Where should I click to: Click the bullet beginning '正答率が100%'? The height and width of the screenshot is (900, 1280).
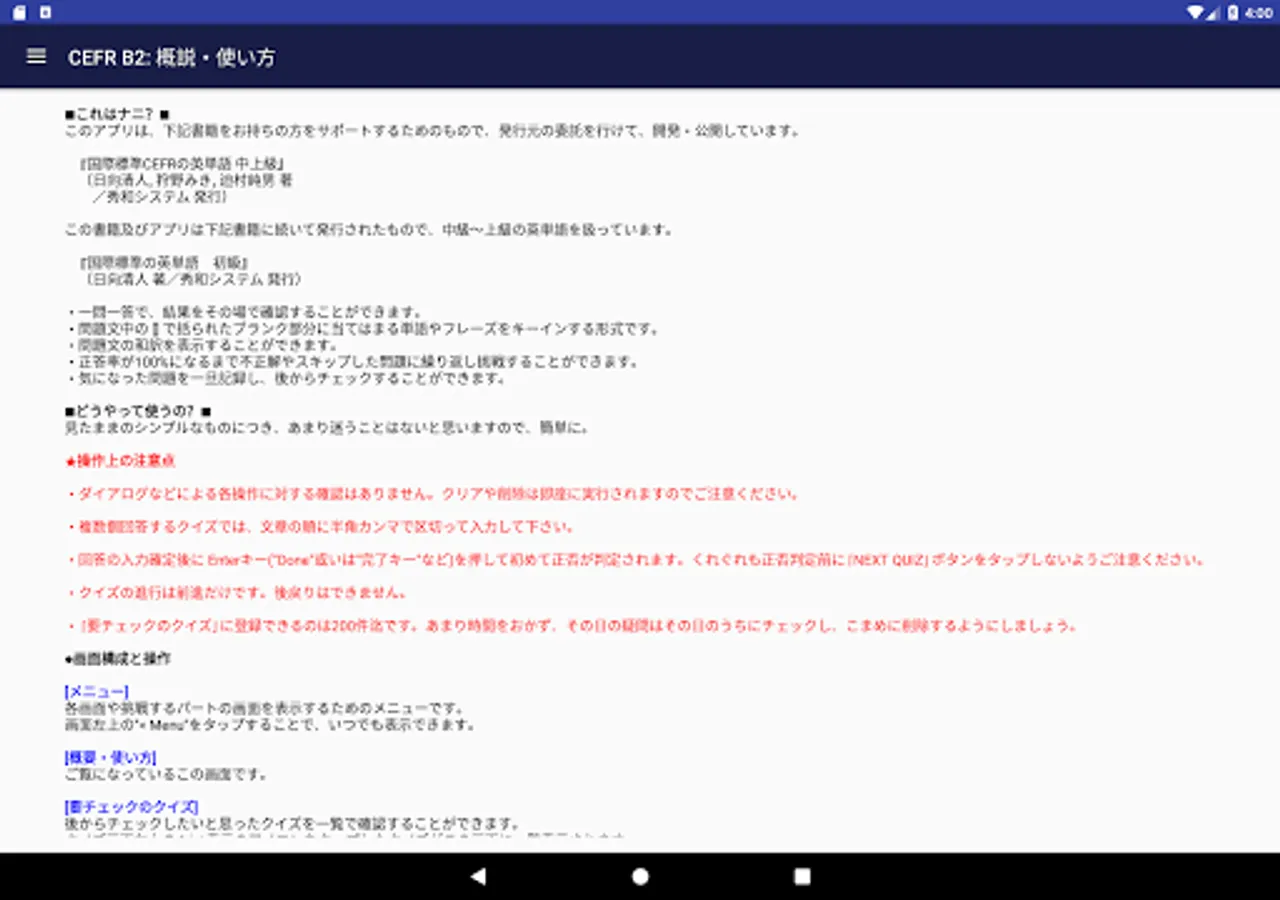point(352,362)
